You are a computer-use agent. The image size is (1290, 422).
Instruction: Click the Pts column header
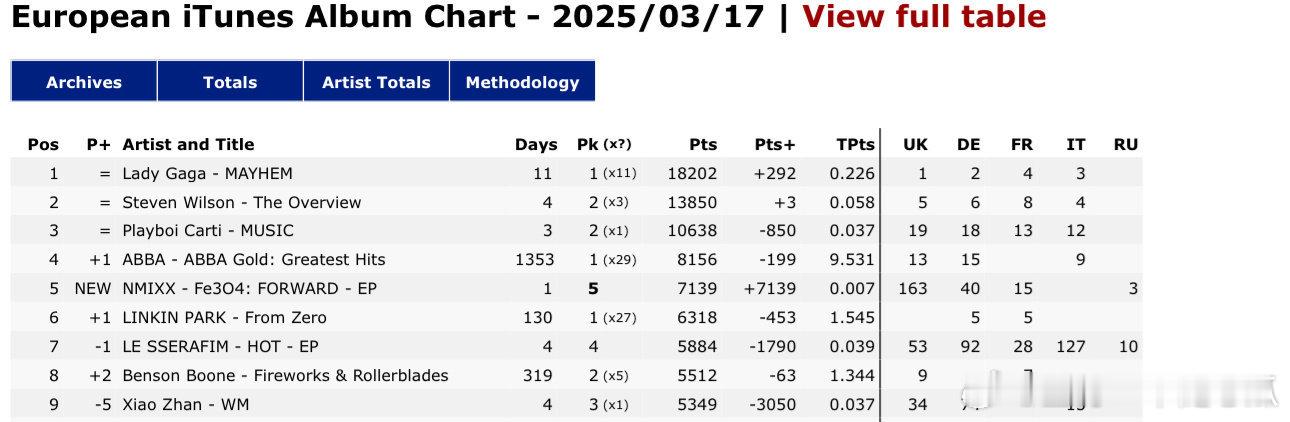(703, 144)
